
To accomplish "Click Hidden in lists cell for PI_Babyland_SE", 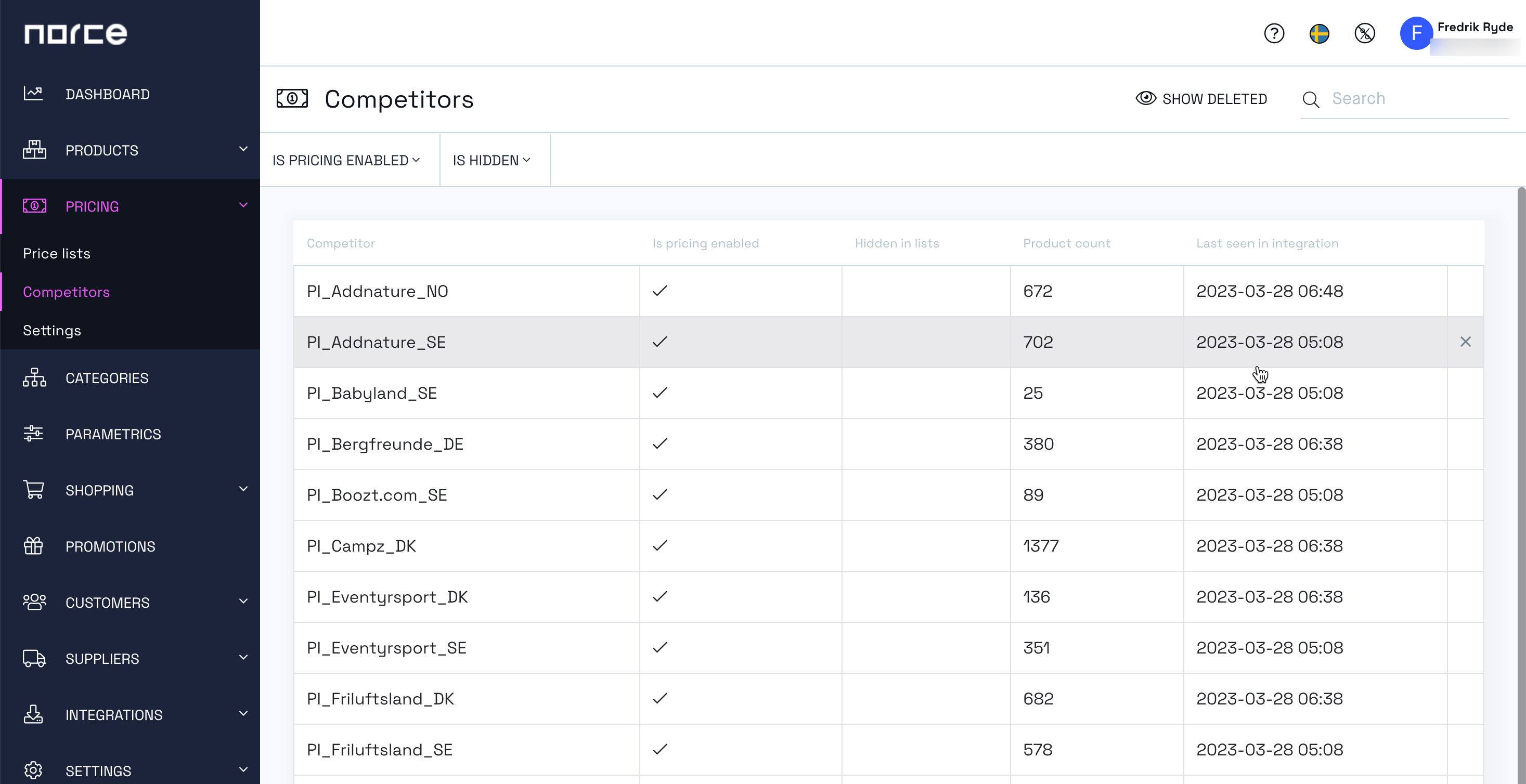I will (926, 393).
